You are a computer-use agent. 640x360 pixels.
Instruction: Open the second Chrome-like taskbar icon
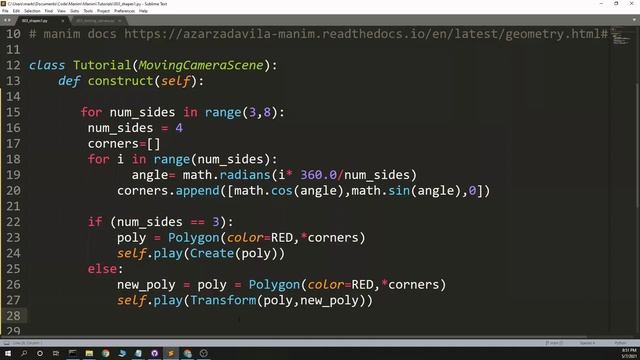(187, 353)
